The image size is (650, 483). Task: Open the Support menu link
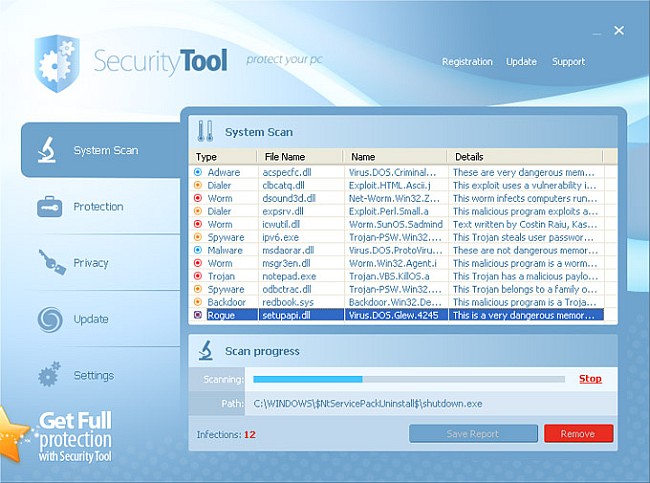click(568, 62)
